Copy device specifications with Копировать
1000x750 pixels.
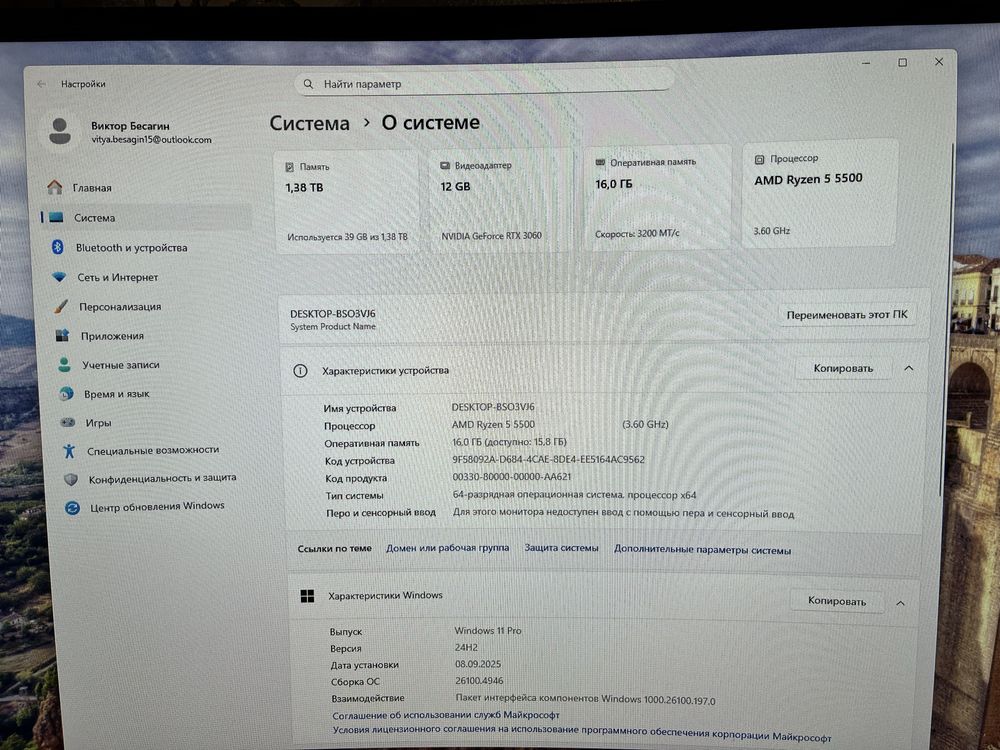[x=843, y=368]
